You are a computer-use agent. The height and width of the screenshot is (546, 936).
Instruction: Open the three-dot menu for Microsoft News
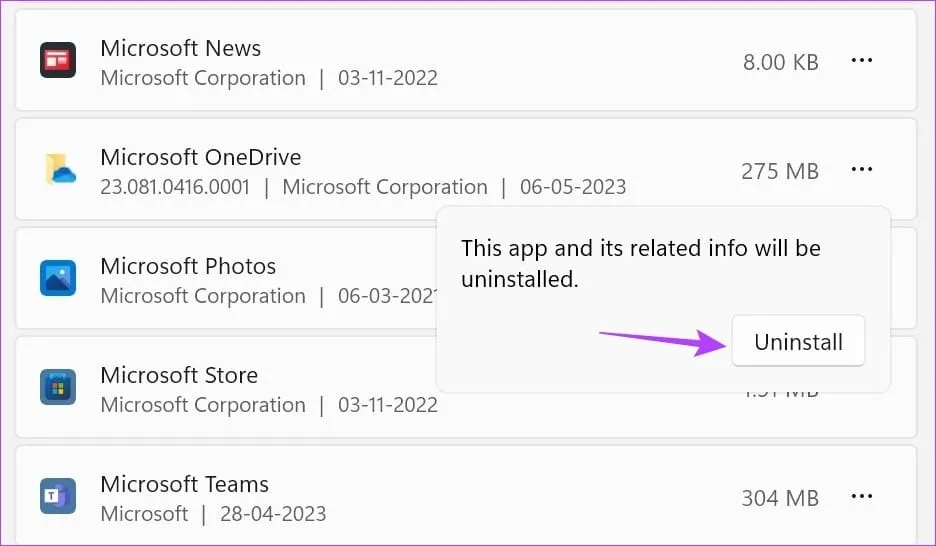(x=861, y=61)
